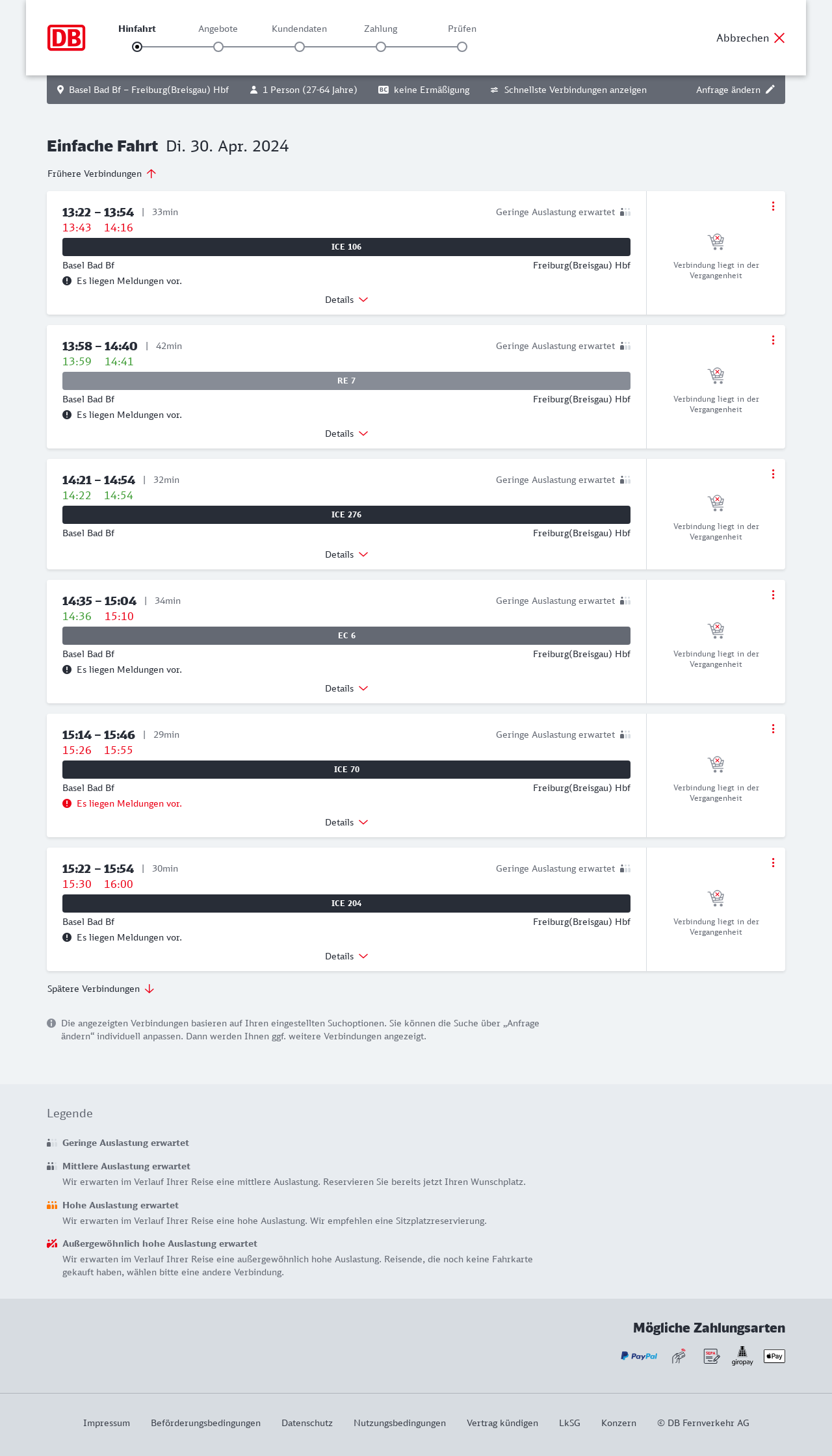
Task: Click the Apple Pay payment icon
Action: point(774,1356)
